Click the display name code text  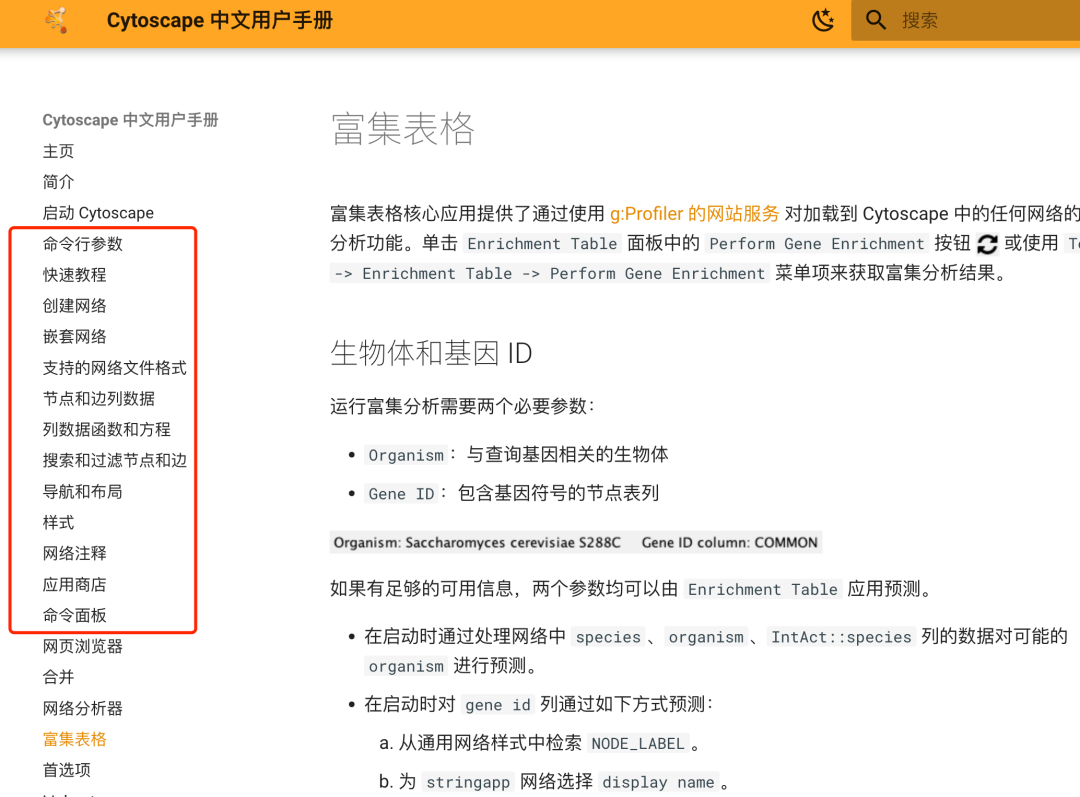(658, 783)
